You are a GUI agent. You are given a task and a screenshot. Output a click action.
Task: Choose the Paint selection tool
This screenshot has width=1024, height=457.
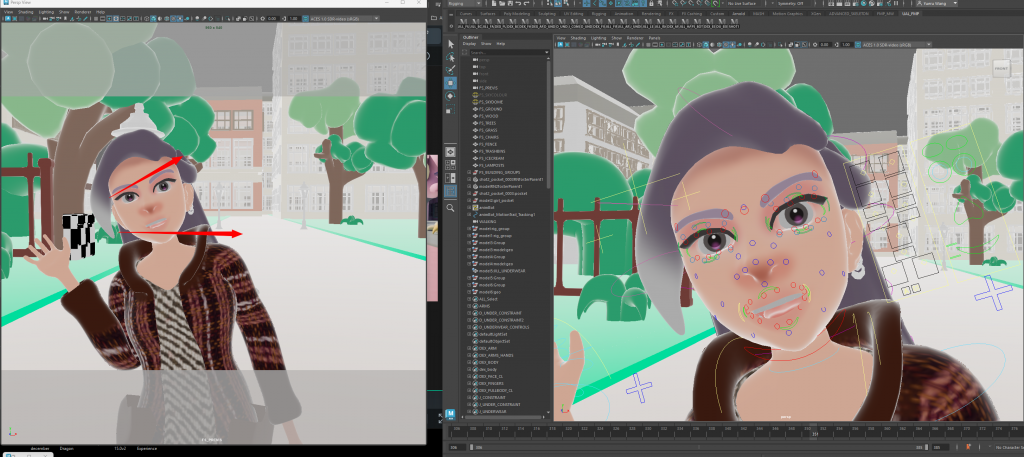click(x=451, y=70)
